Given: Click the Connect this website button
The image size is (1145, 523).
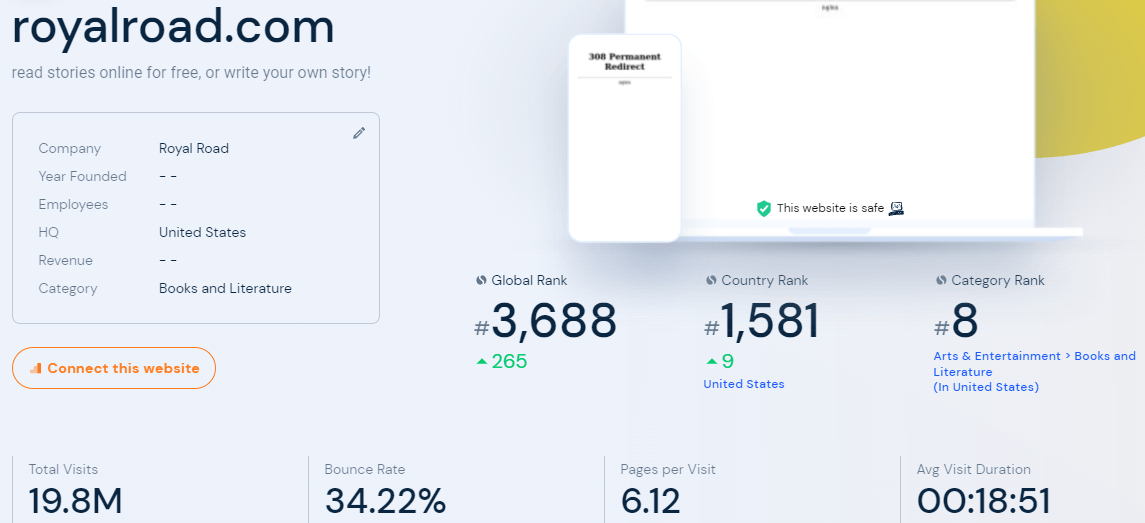Looking at the screenshot, I should [114, 368].
